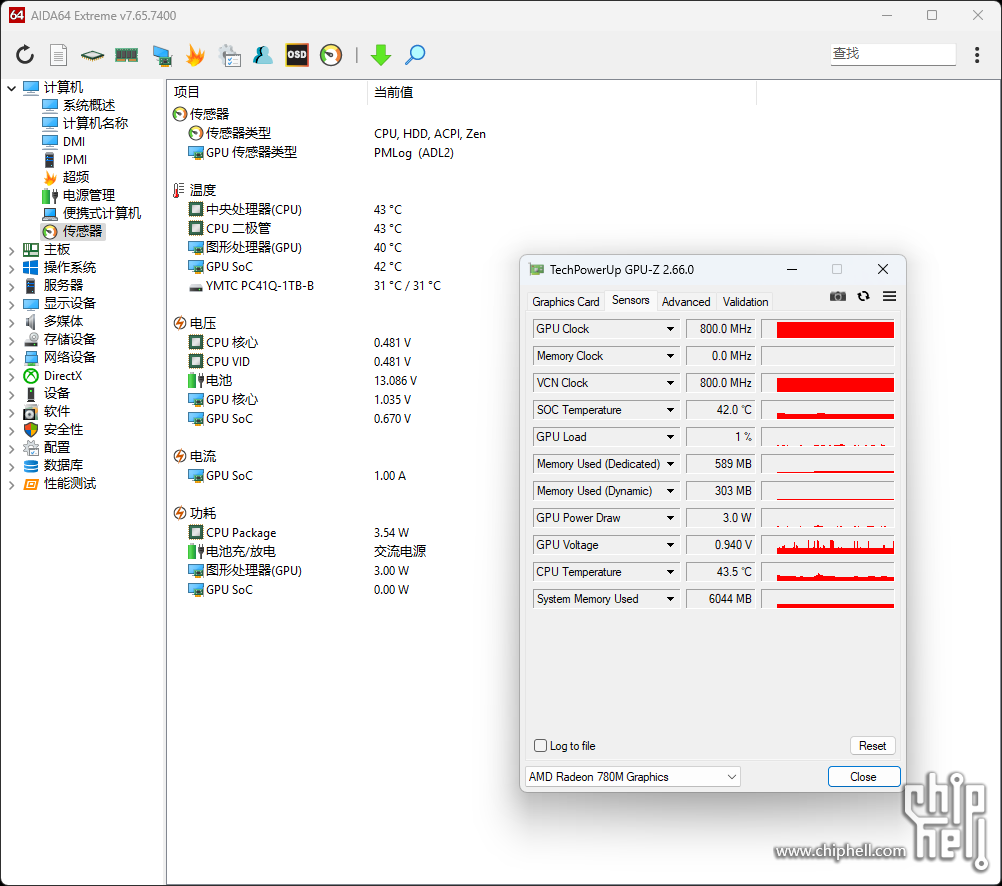This screenshot has width=1002, height=886.
Task: Switch to Validation tab
Action: pos(745,302)
